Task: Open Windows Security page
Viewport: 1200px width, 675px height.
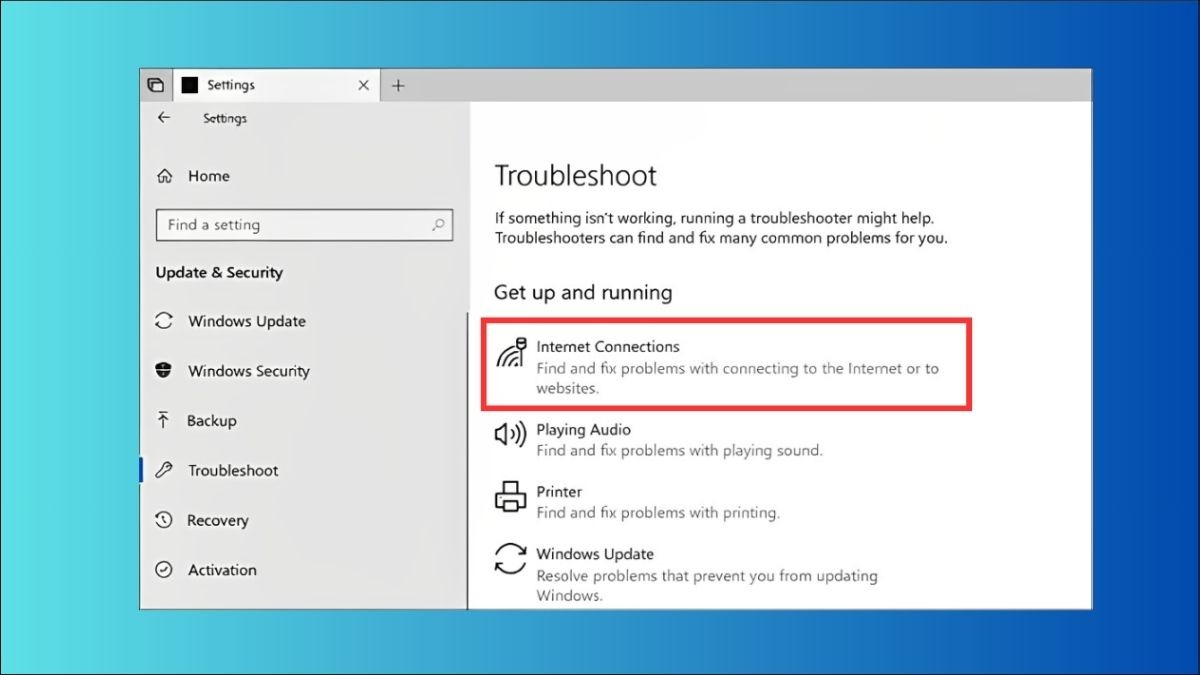Action: (249, 371)
